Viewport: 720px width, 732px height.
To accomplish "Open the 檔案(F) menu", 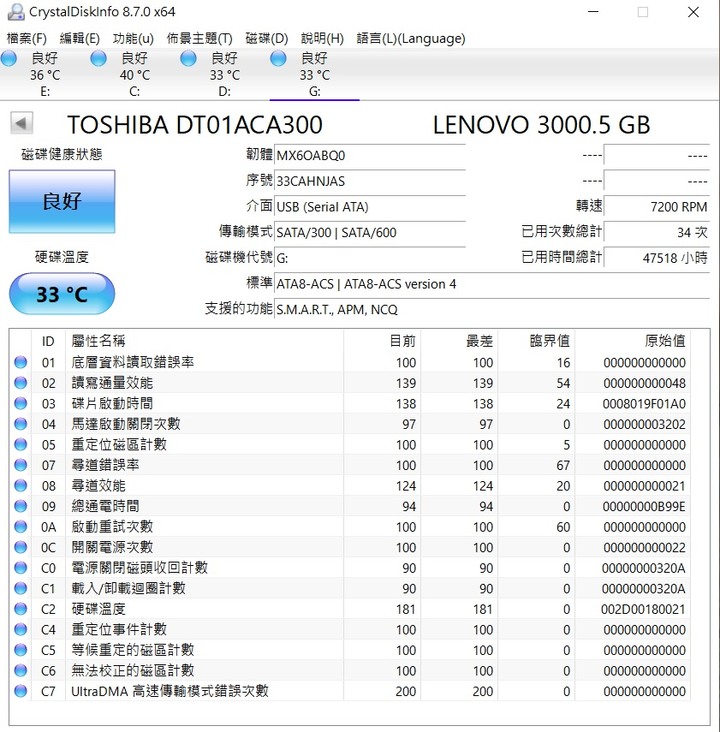I will 26,38.
